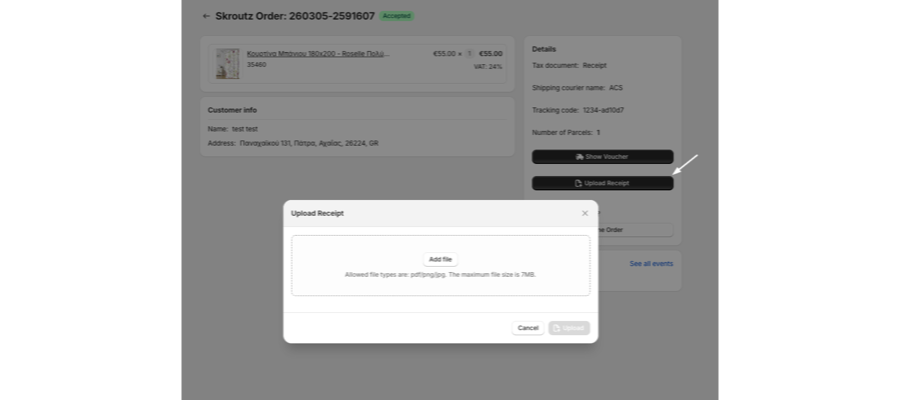Click the allowed file types hint text
The height and width of the screenshot is (400, 900).
click(x=440, y=275)
